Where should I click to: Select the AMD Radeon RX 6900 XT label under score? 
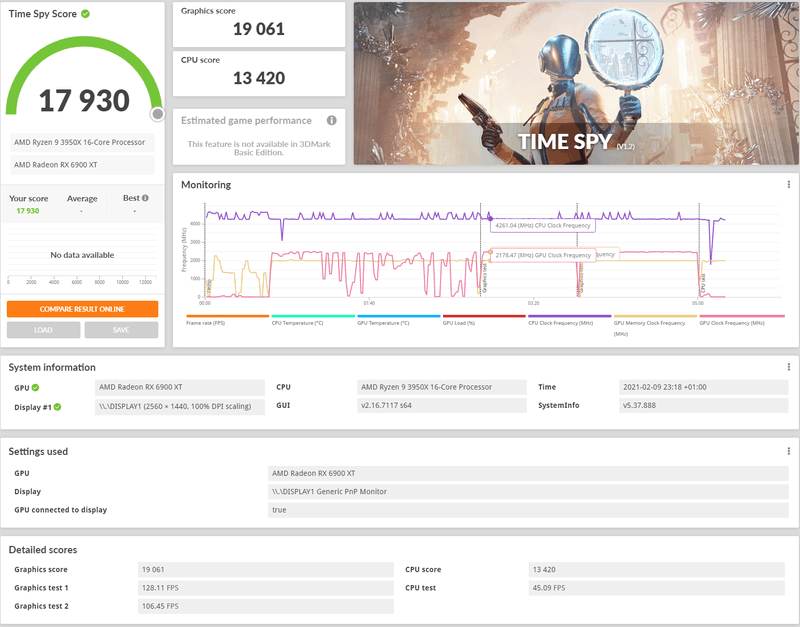[82, 165]
